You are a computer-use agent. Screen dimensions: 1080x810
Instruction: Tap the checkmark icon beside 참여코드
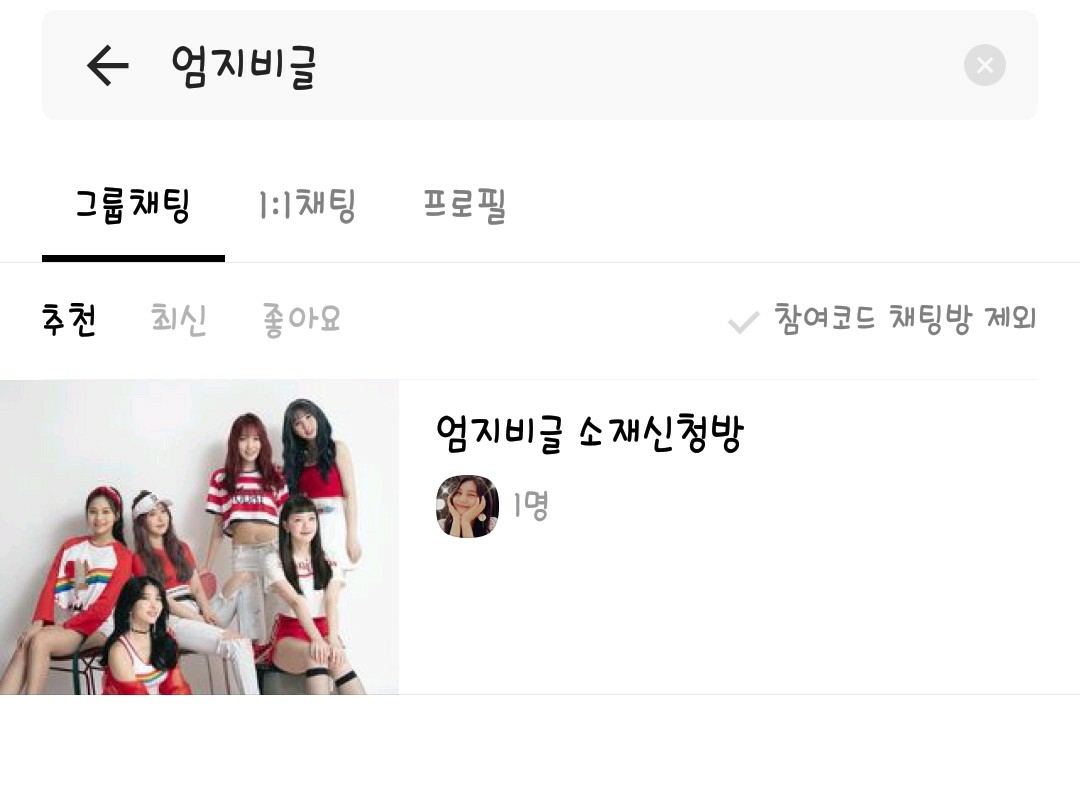click(x=744, y=322)
